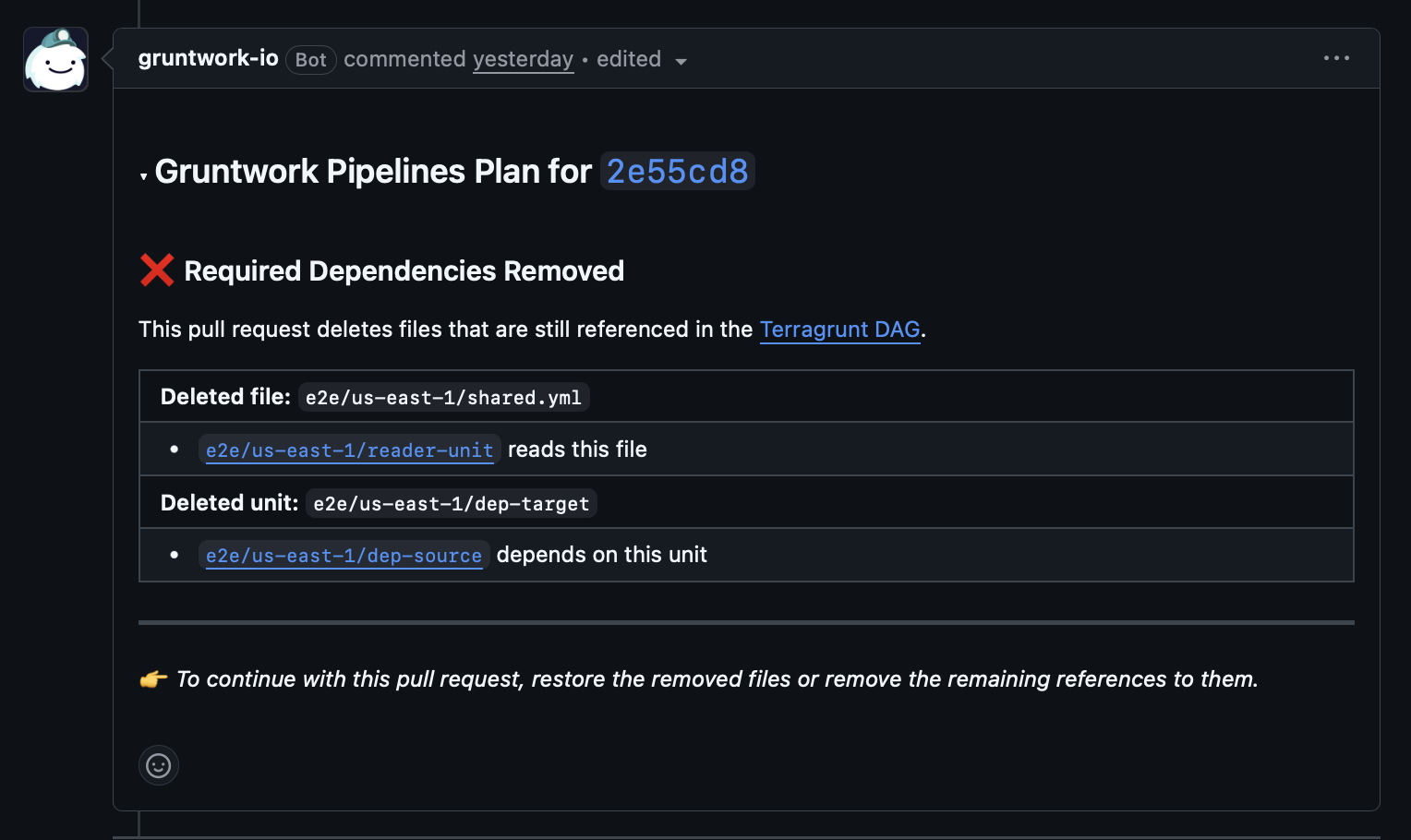
Task: Click the 'Deleted file:' label
Action: 226,397
